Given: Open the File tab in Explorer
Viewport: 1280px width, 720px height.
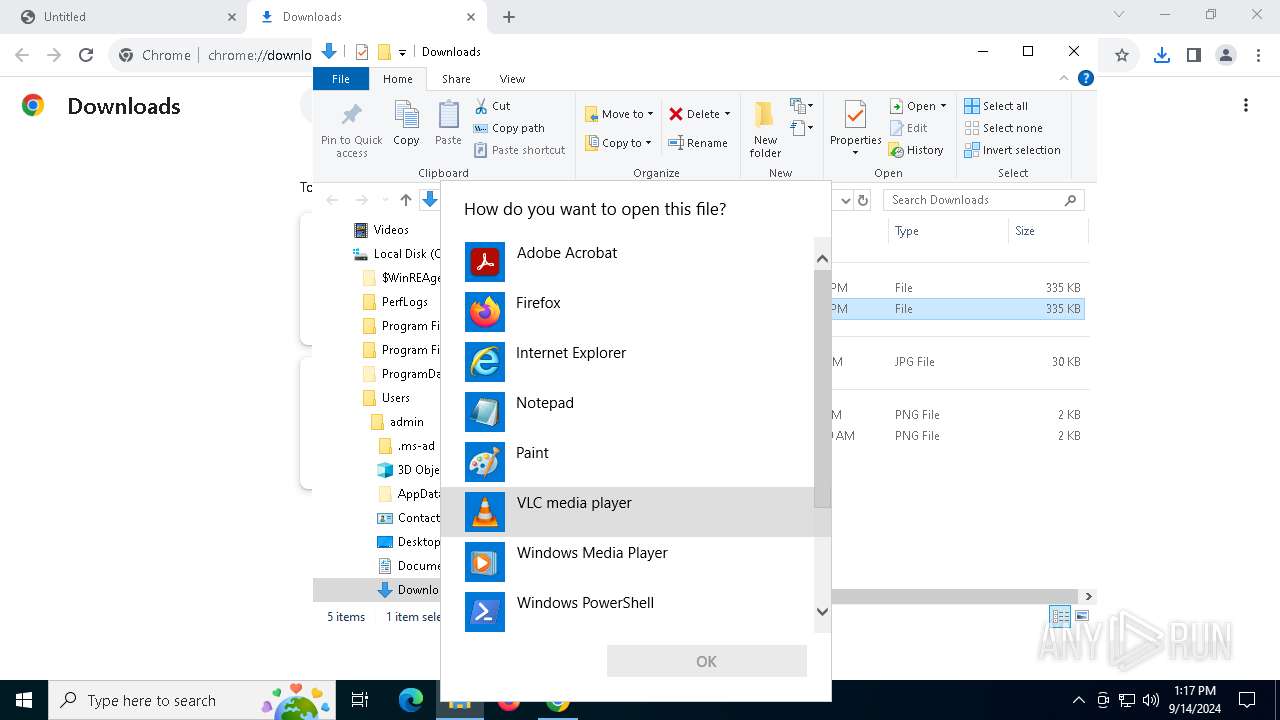Looking at the screenshot, I should [341, 79].
